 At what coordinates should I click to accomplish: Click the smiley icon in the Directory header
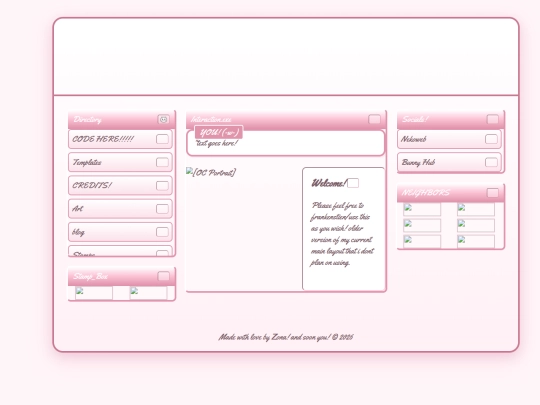coord(164,119)
